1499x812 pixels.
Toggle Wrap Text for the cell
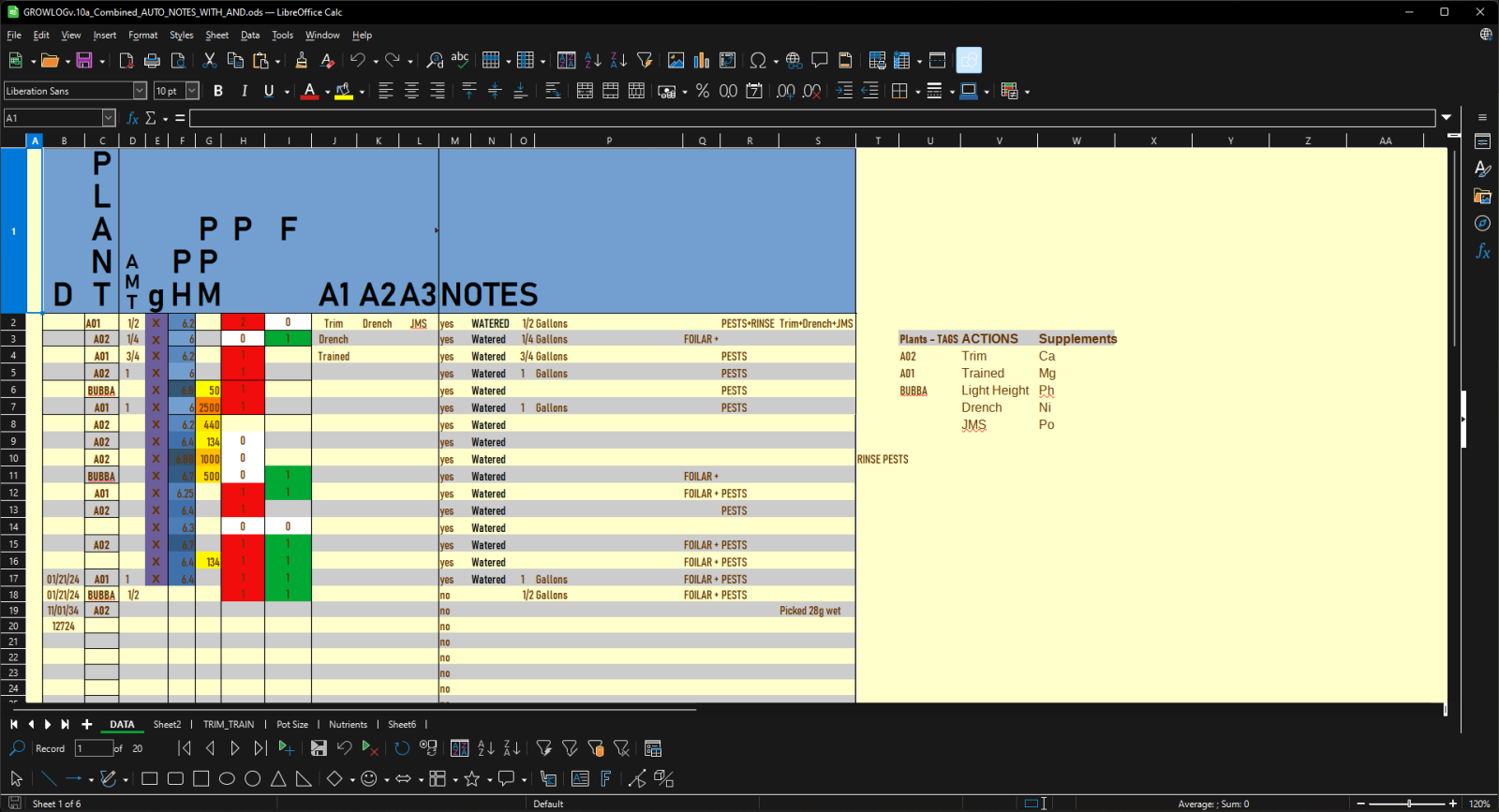point(553,91)
